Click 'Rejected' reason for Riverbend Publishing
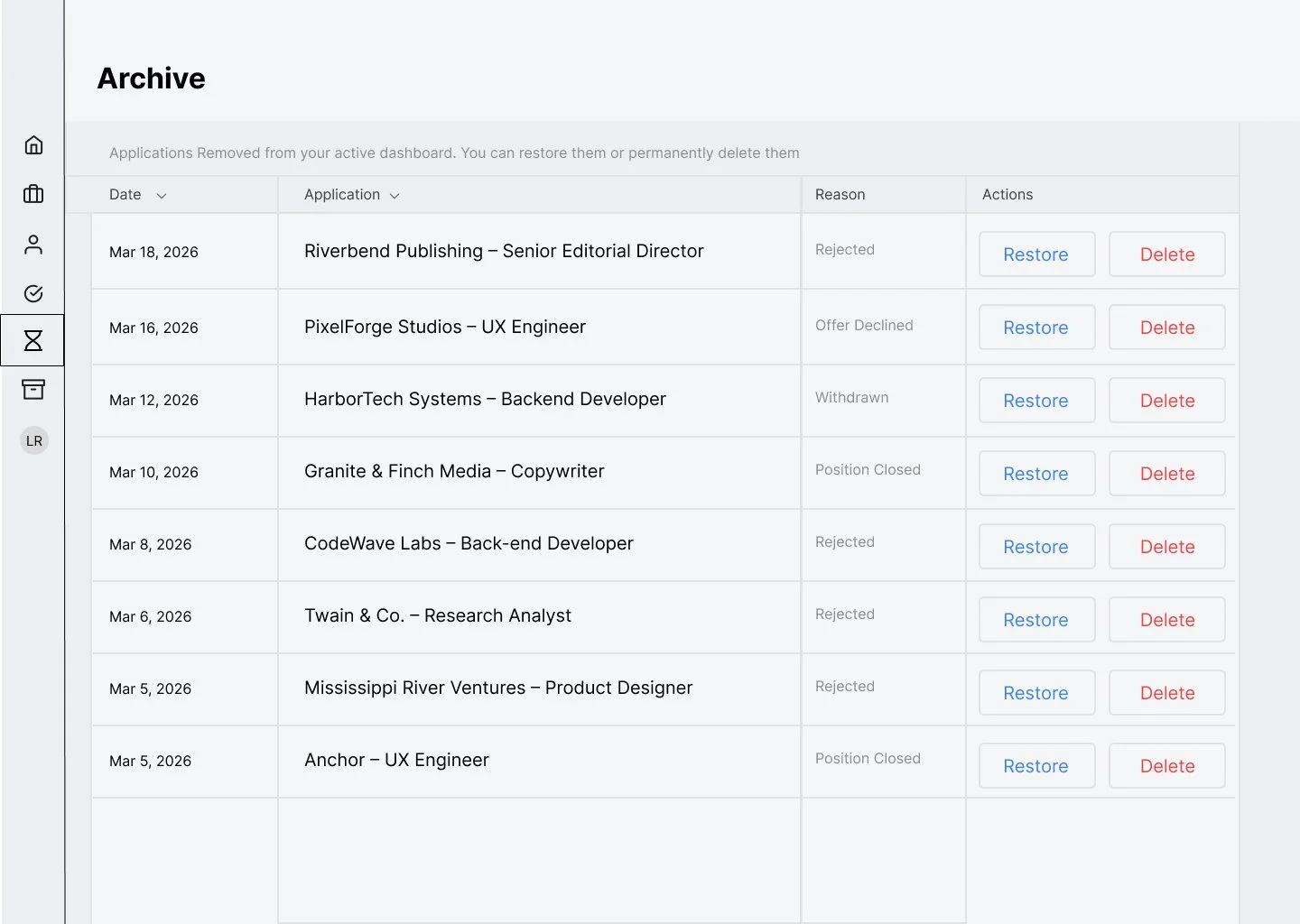This screenshot has width=1300, height=924. [845, 250]
